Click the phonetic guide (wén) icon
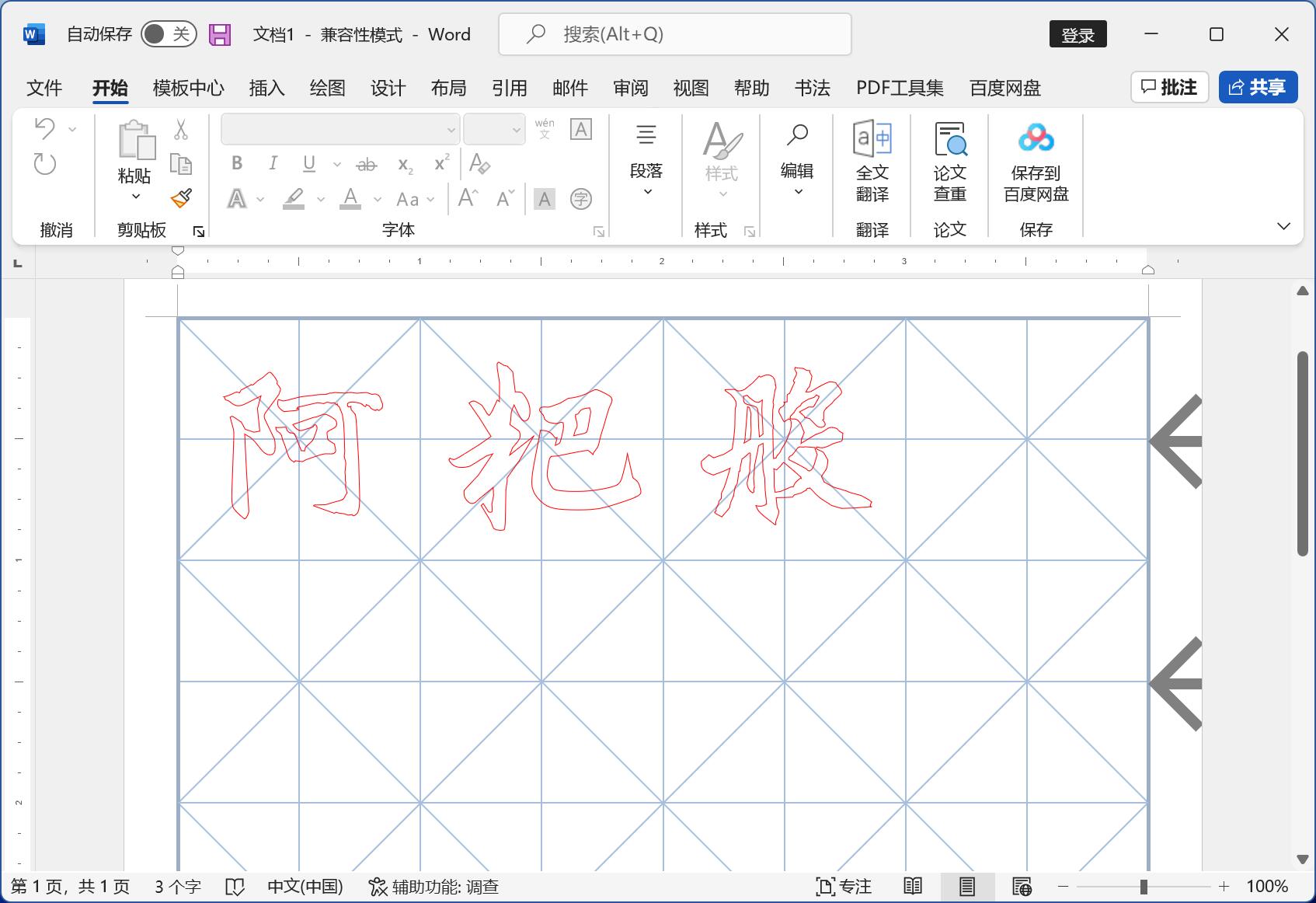The image size is (1316, 903). coord(545,129)
